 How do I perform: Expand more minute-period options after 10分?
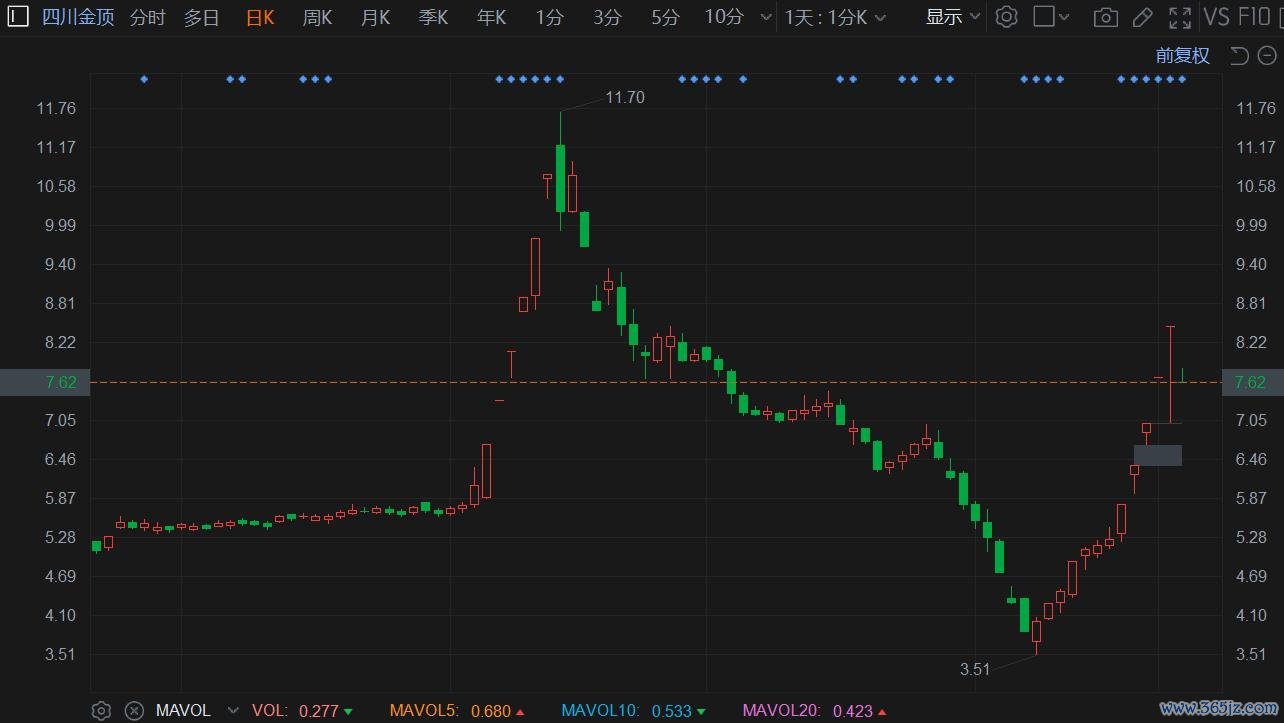pyautogui.click(x=766, y=17)
